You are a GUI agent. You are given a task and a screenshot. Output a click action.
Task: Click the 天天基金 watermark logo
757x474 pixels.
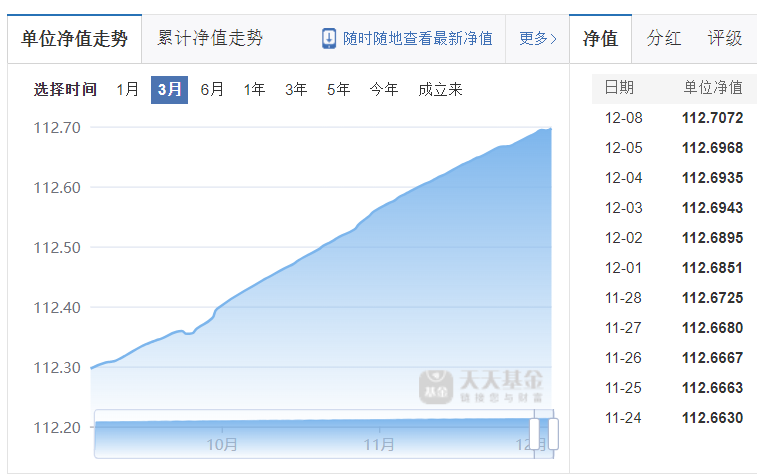point(481,387)
